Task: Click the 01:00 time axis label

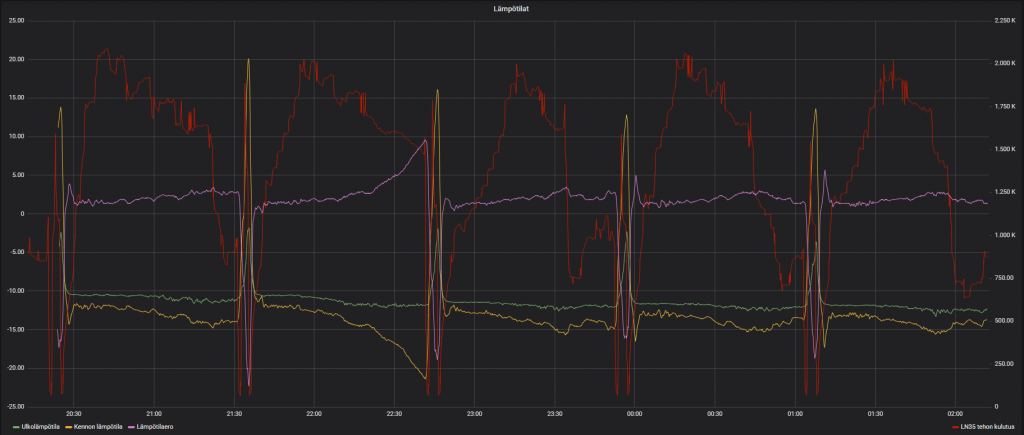Action: click(794, 413)
